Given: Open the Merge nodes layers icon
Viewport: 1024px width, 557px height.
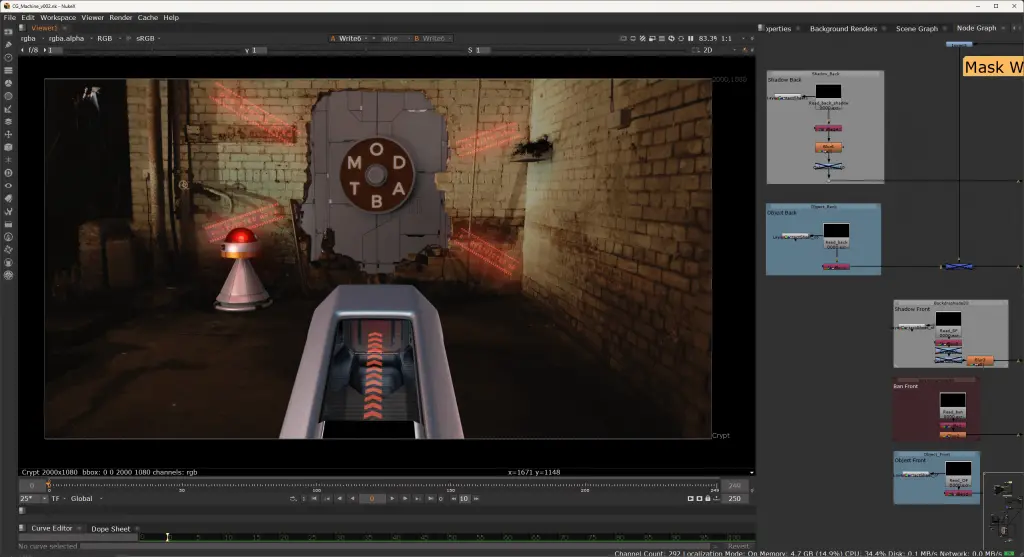Looking at the screenshot, I should click(8, 121).
